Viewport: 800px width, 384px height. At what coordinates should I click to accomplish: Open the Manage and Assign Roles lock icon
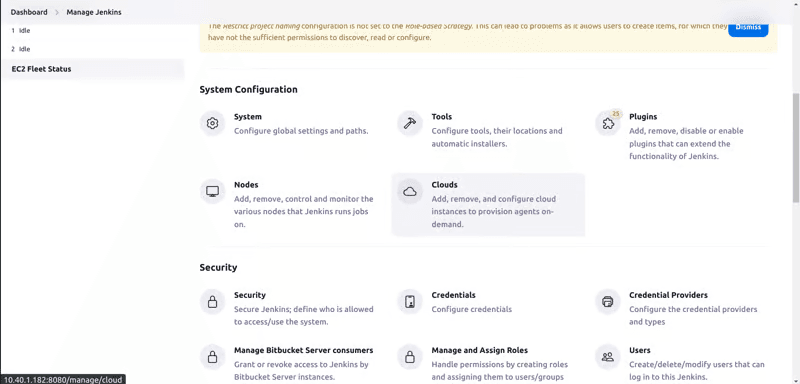pyautogui.click(x=410, y=357)
